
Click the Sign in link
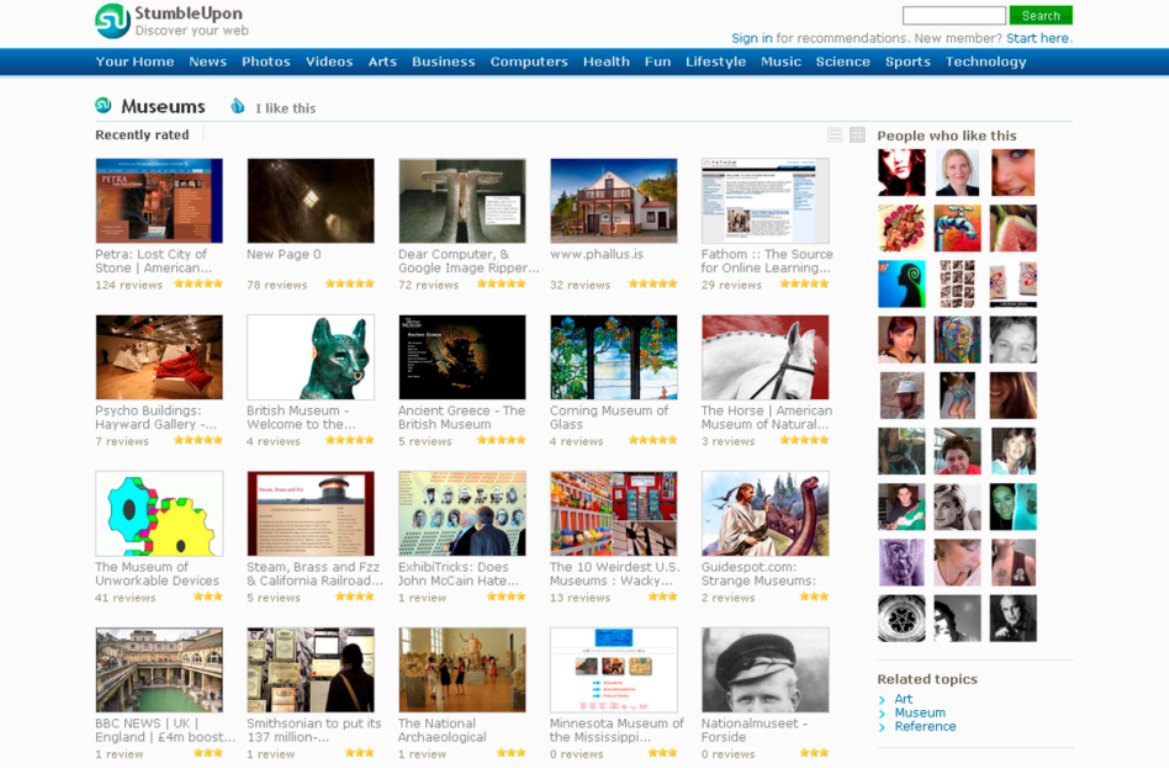(752, 38)
